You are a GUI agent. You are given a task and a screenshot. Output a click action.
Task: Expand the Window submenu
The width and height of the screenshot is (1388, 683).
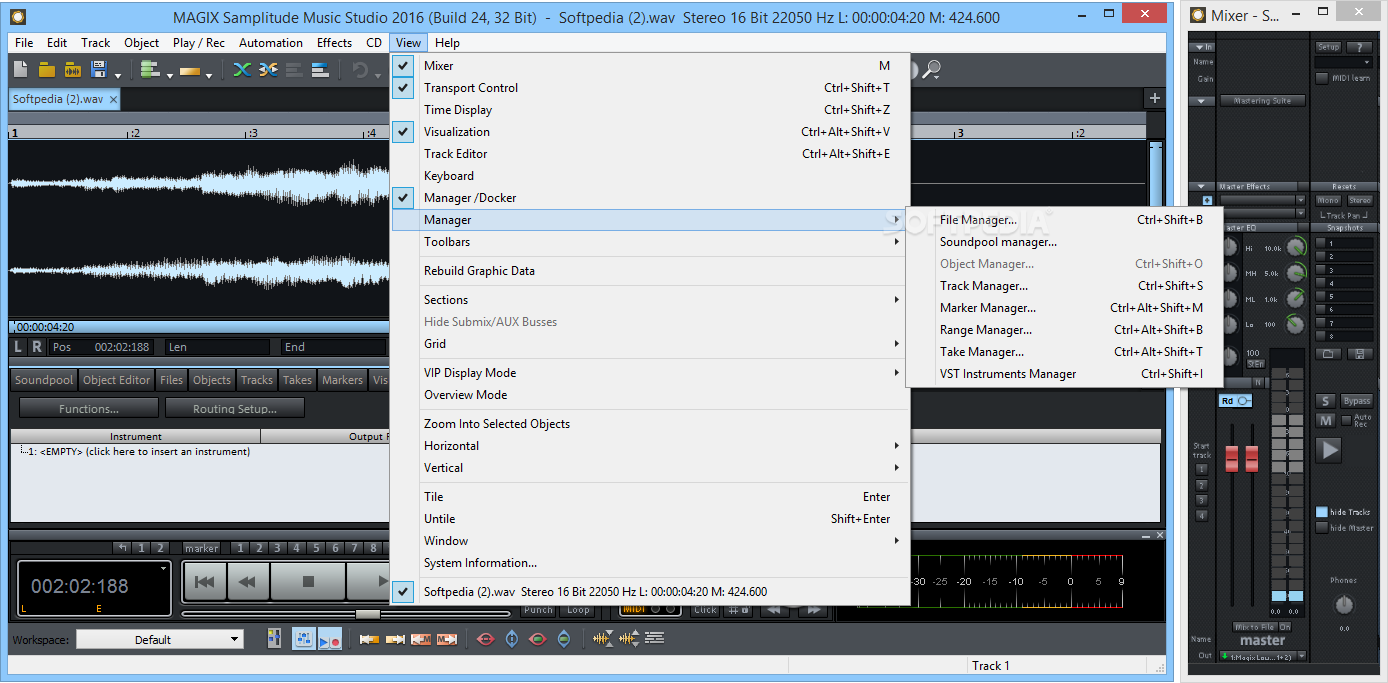click(x=650, y=541)
